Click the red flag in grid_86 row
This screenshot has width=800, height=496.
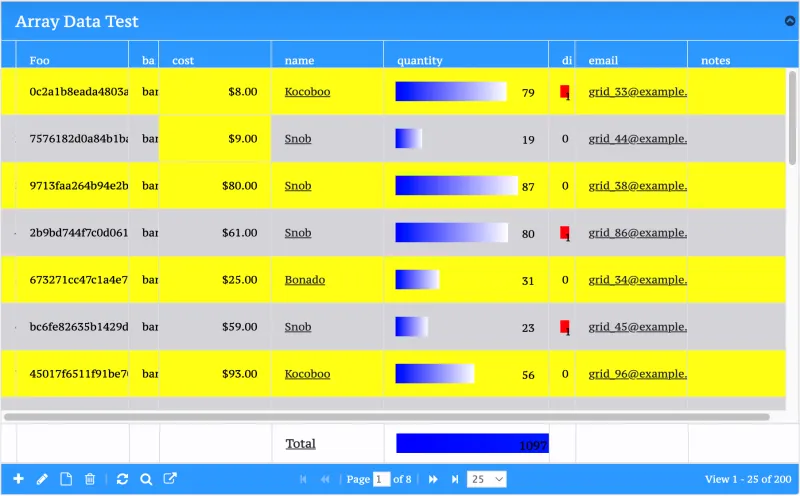point(564,233)
